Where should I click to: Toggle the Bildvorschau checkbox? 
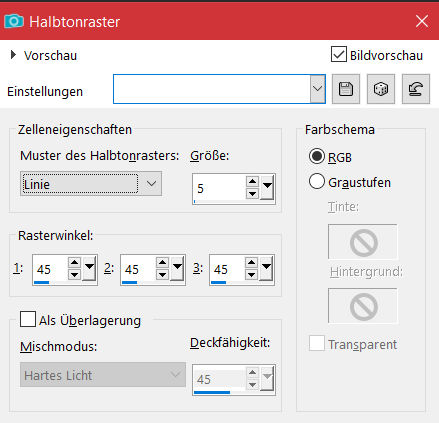(x=339, y=54)
